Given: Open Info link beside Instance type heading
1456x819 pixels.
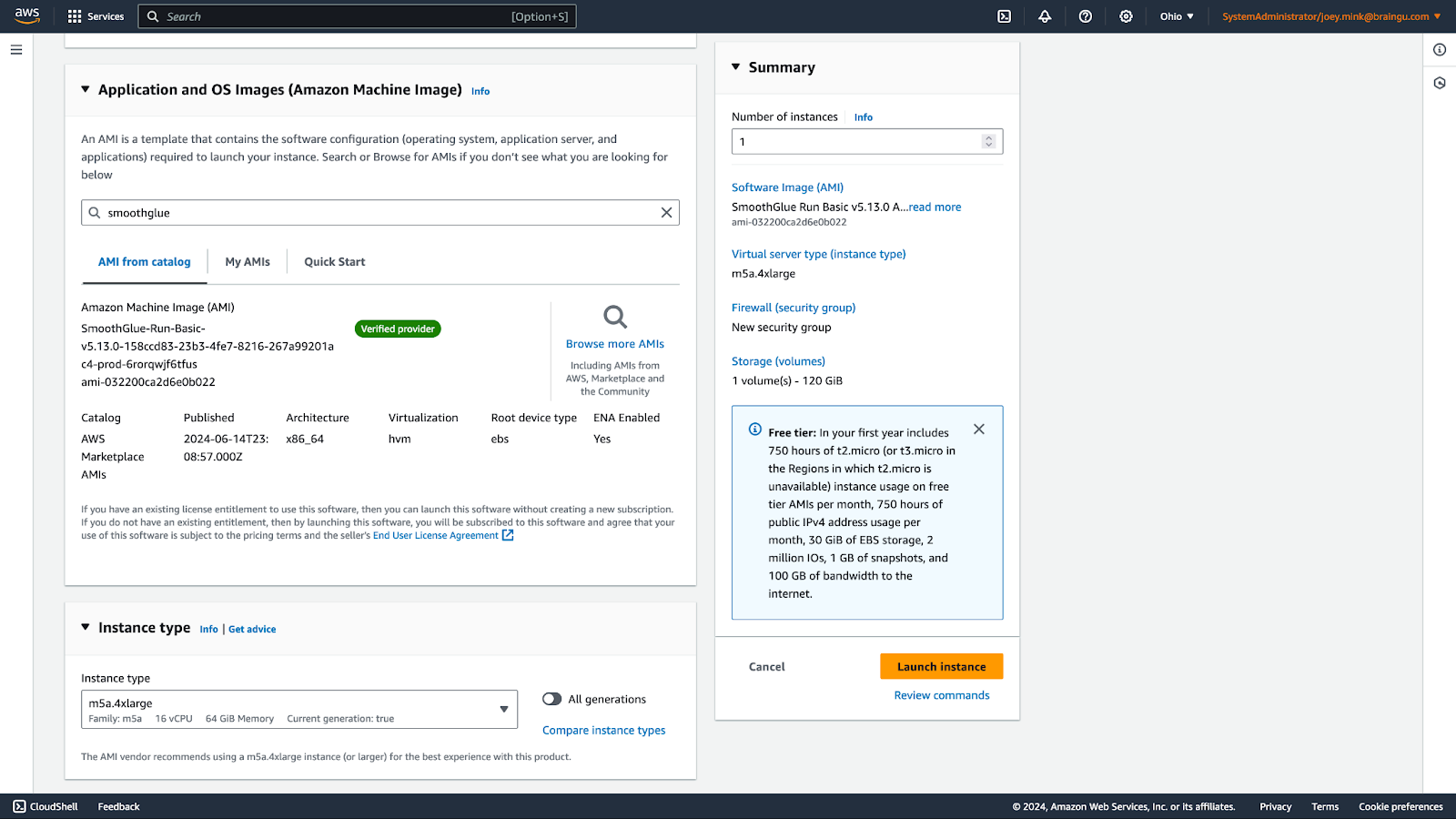Looking at the screenshot, I should tap(209, 630).
